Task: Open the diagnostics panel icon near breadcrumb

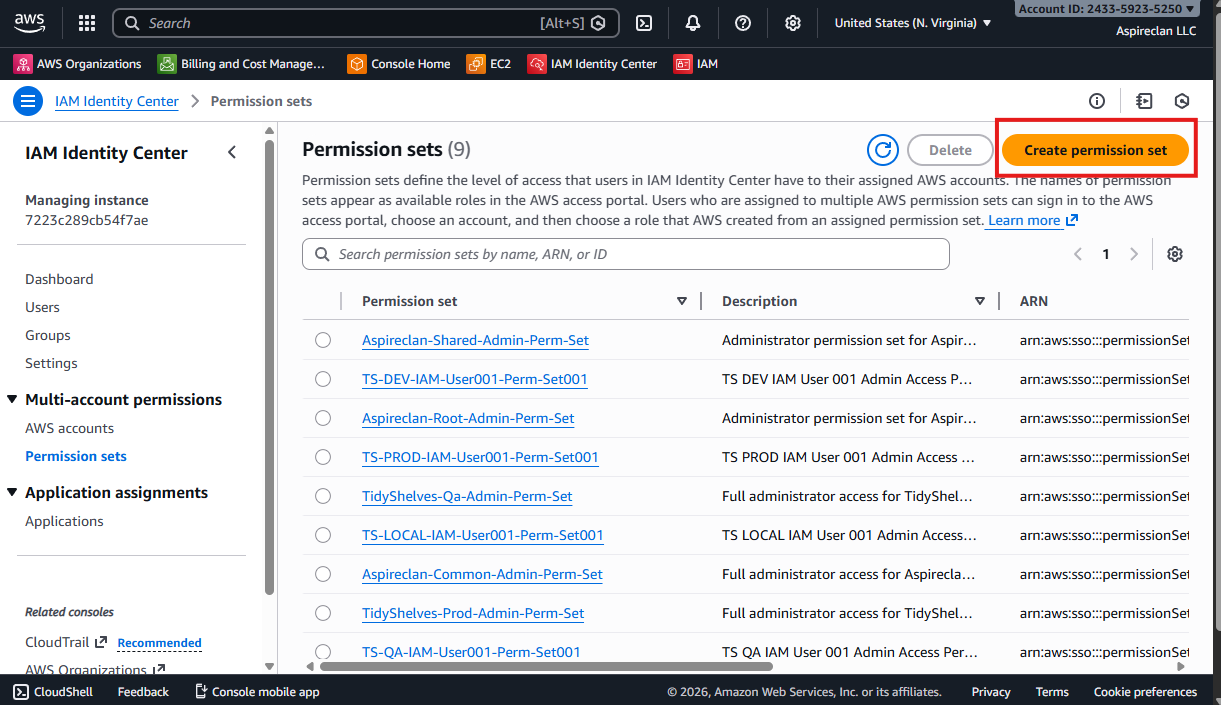Action: pos(1145,101)
